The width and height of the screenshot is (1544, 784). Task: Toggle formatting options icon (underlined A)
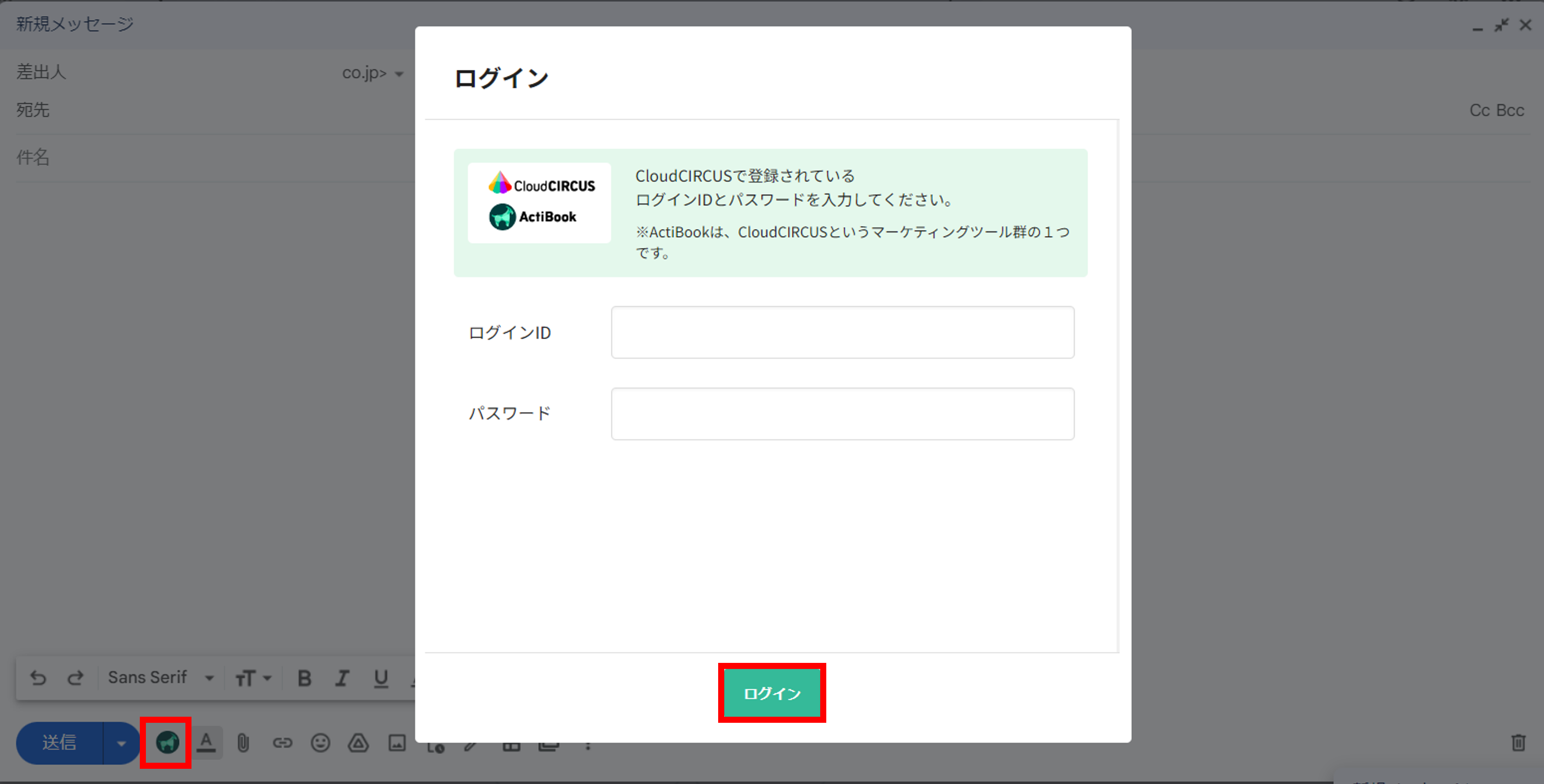[x=206, y=743]
